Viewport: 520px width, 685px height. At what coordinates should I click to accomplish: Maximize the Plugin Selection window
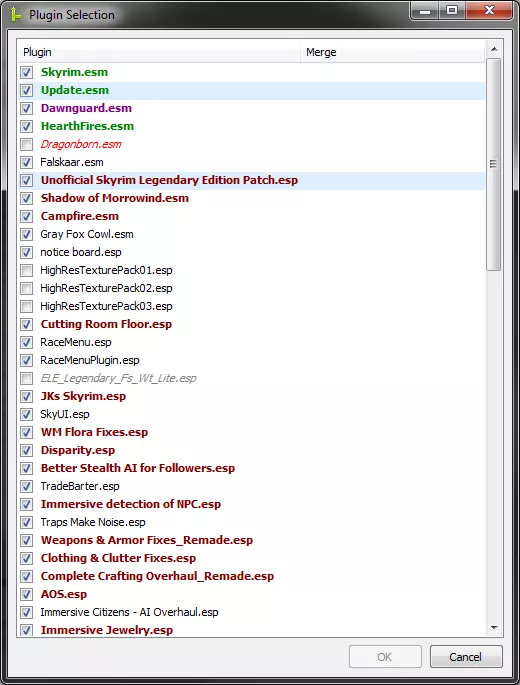(452, 10)
